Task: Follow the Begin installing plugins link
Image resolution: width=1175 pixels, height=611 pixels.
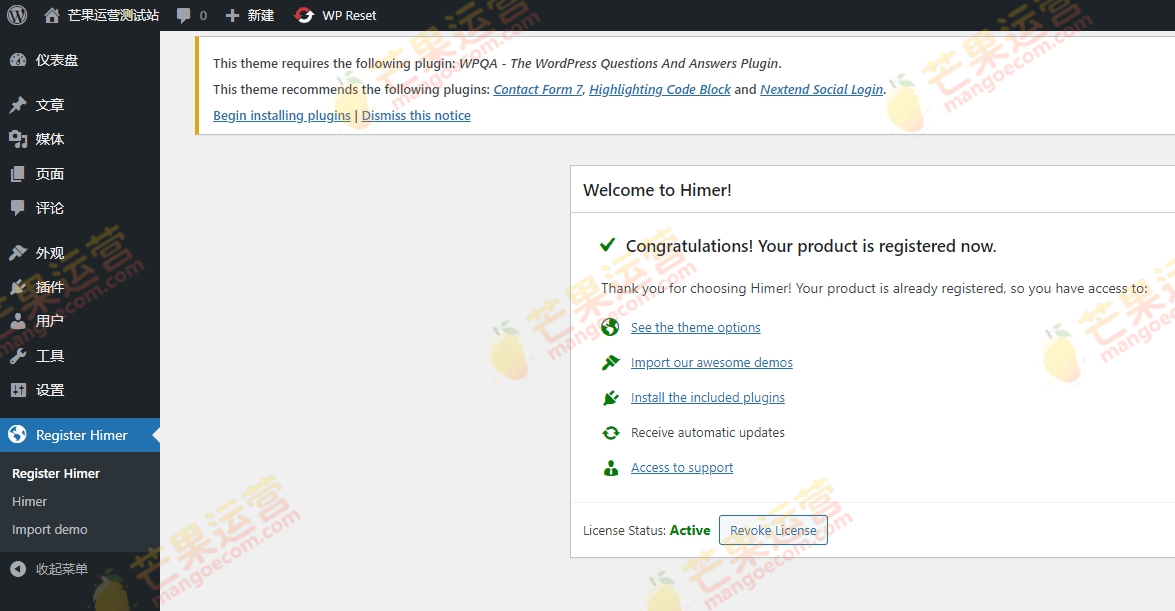Action: click(x=281, y=115)
